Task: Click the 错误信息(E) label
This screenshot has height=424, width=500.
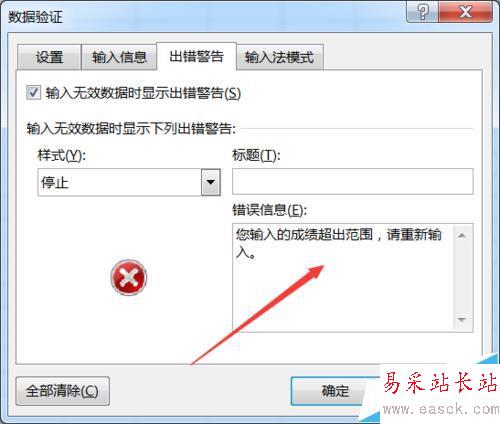Action: (x=269, y=210)
